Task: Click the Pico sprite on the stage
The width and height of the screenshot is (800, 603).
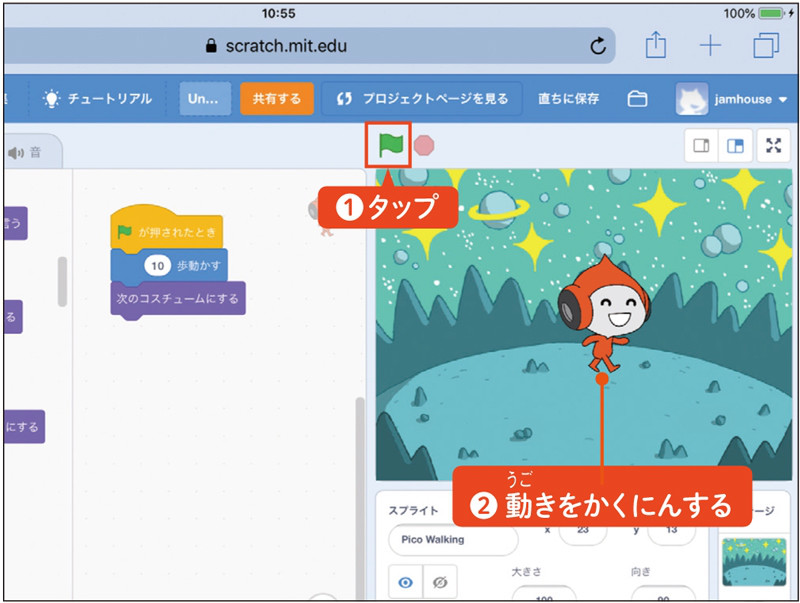Action: 604,314
